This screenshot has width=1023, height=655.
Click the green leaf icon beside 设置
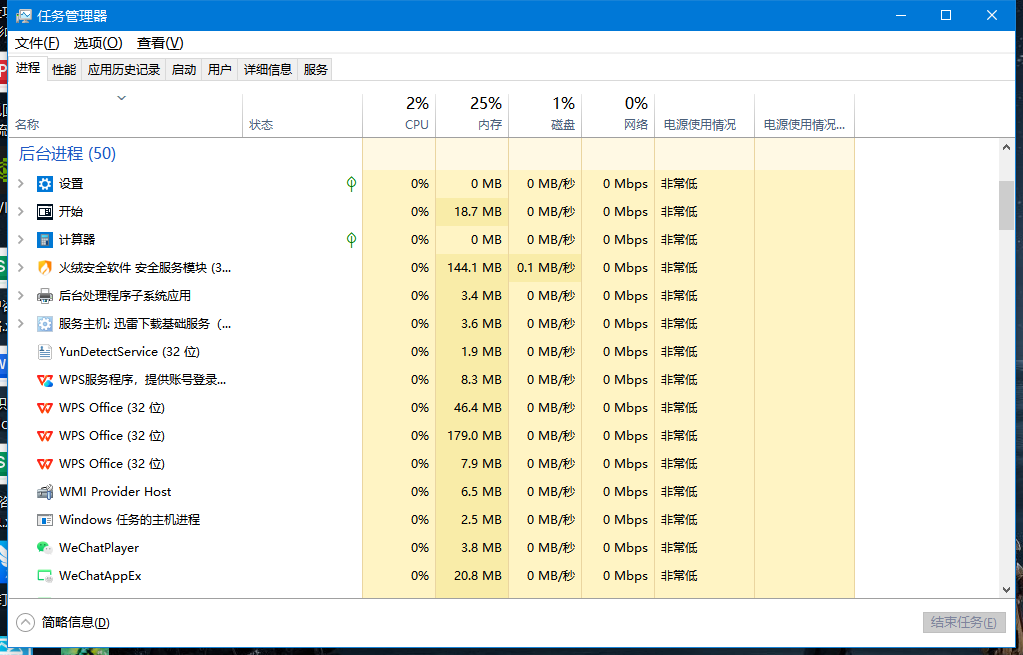pos(350,183)
